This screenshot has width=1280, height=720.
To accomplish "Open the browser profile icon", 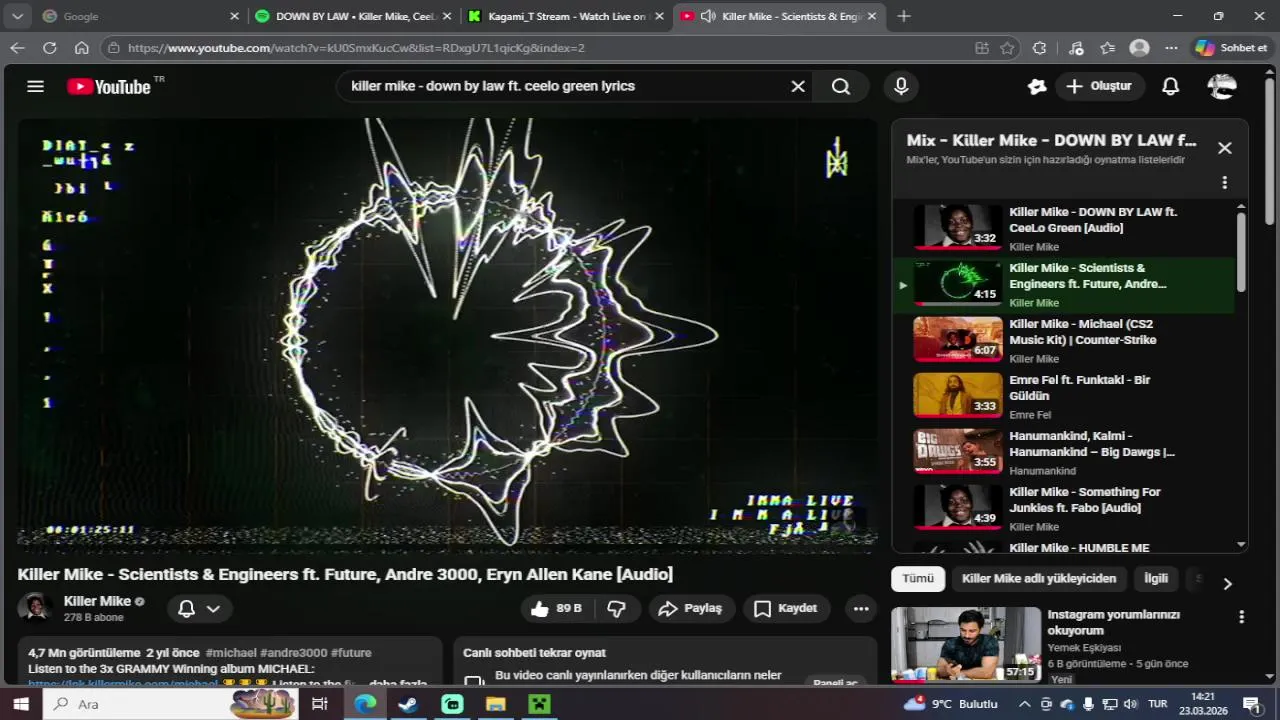I will [x=1139, y=47].
